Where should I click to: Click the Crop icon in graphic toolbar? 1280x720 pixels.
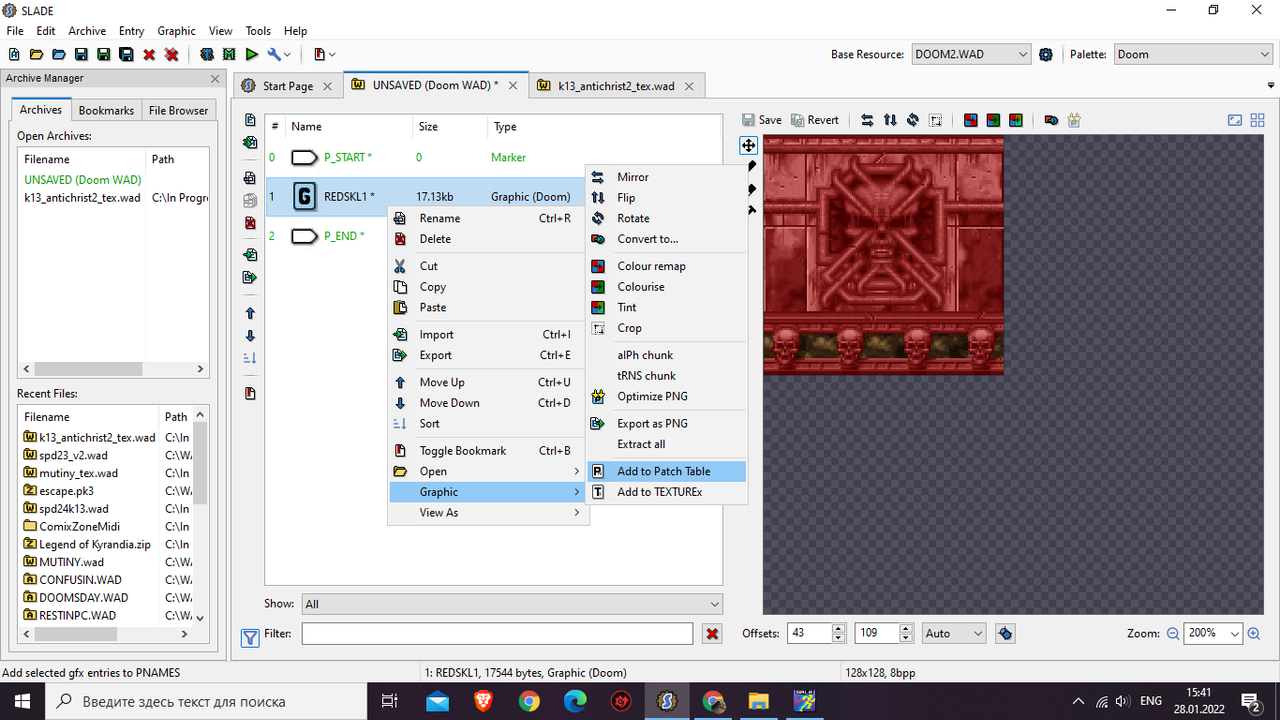[x=936, y=120]
